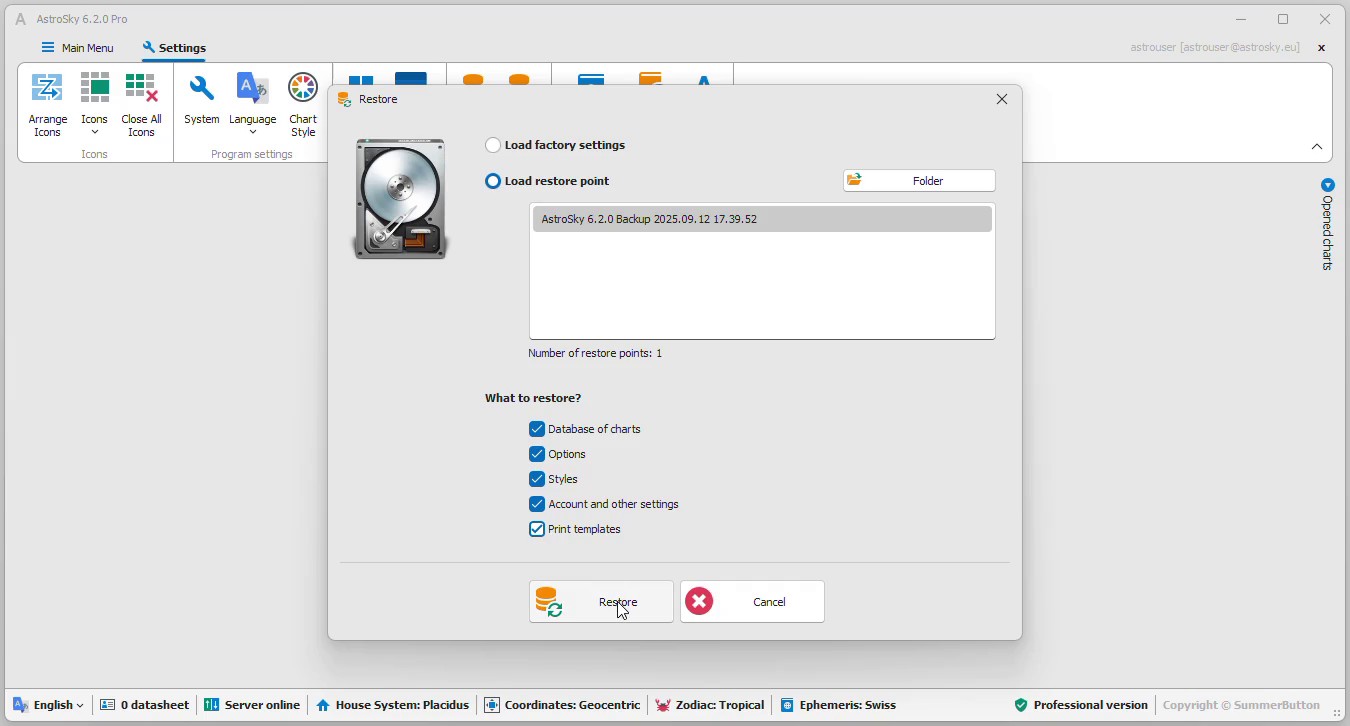The height and width of the screenshot is (726, 1350).
Task: Click the translate icon beside English
Action: 20,705
